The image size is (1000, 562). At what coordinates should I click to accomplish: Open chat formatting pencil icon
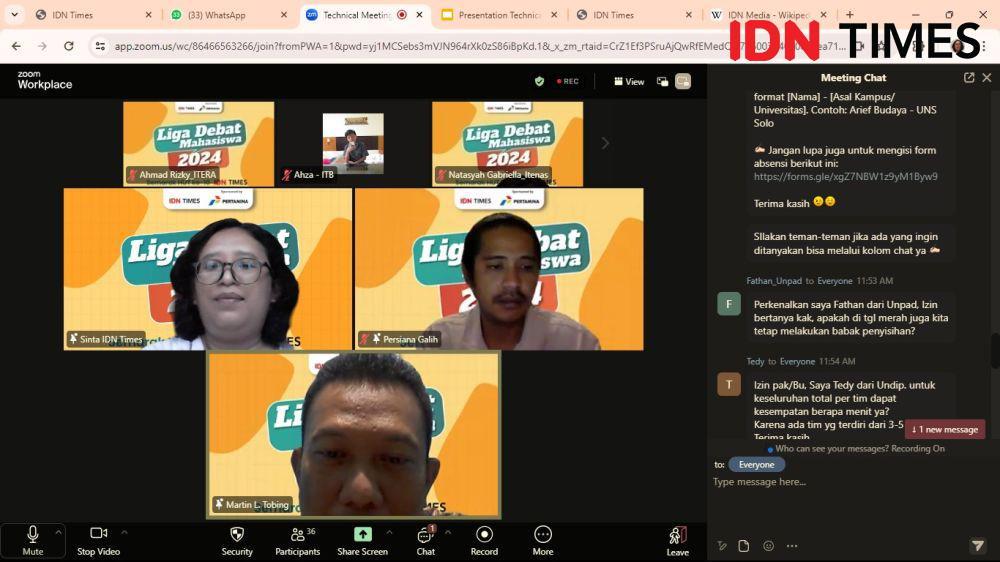tap(721, 545)
